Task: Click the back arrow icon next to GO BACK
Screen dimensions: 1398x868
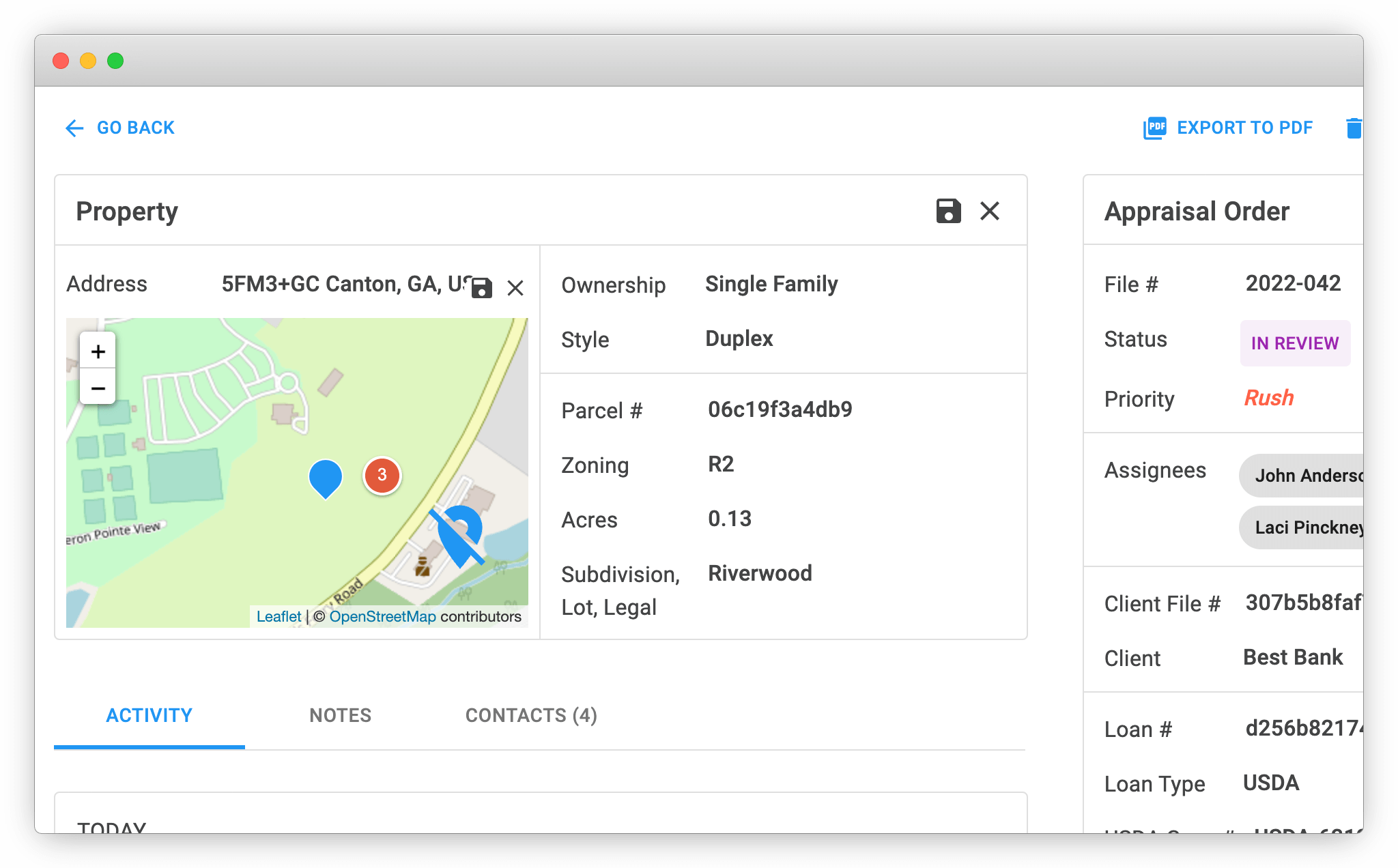Action: (x=74, y=128)
